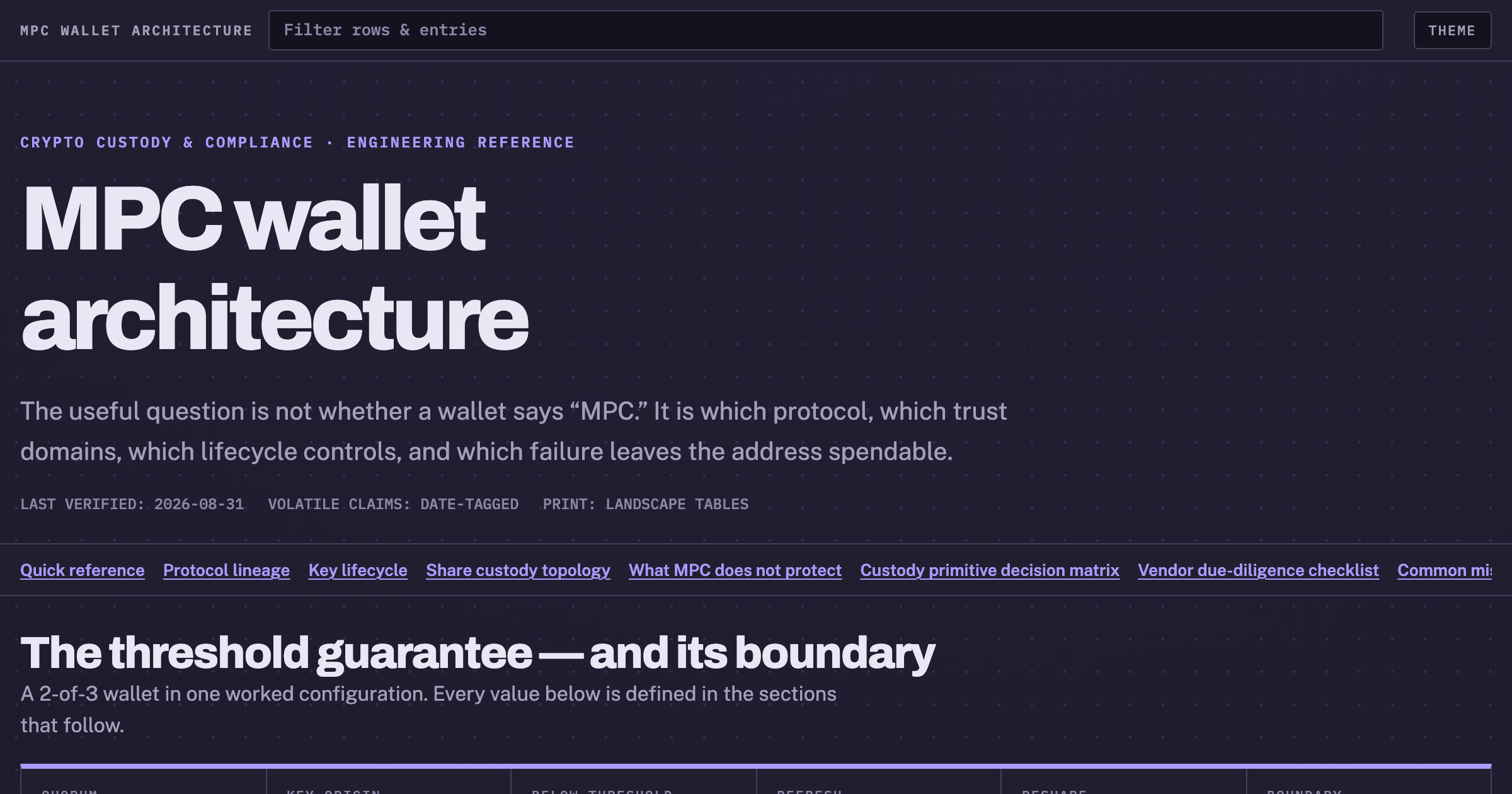Jump to Vendor due-diligence checklist

pyautogui.click(x=1258, y=570)
